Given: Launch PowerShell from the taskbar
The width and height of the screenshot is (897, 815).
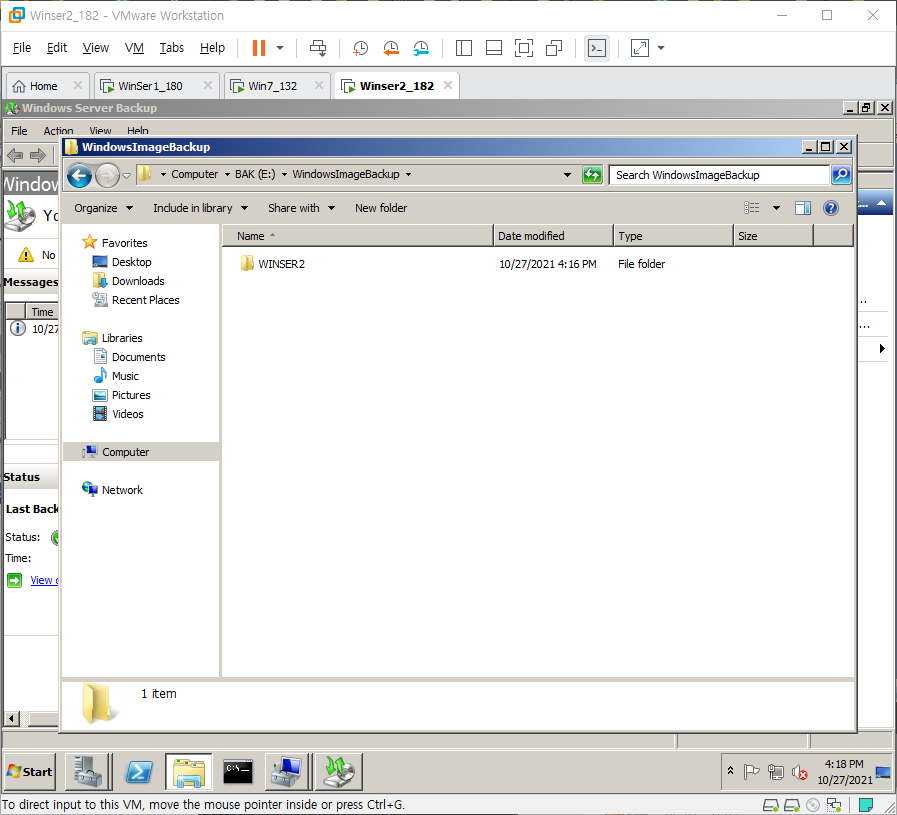Looking at the screenshot, I should tap(138, 772).
